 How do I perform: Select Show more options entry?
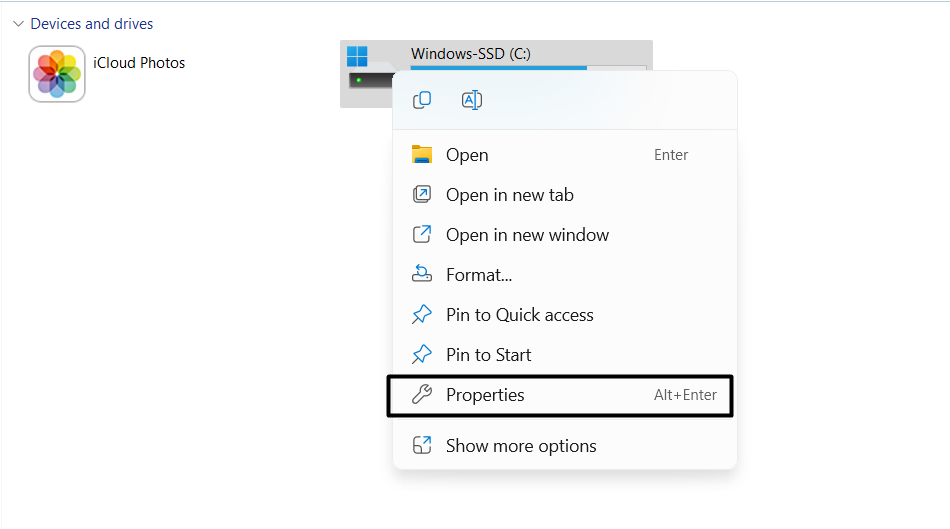[x=521, y=446]
